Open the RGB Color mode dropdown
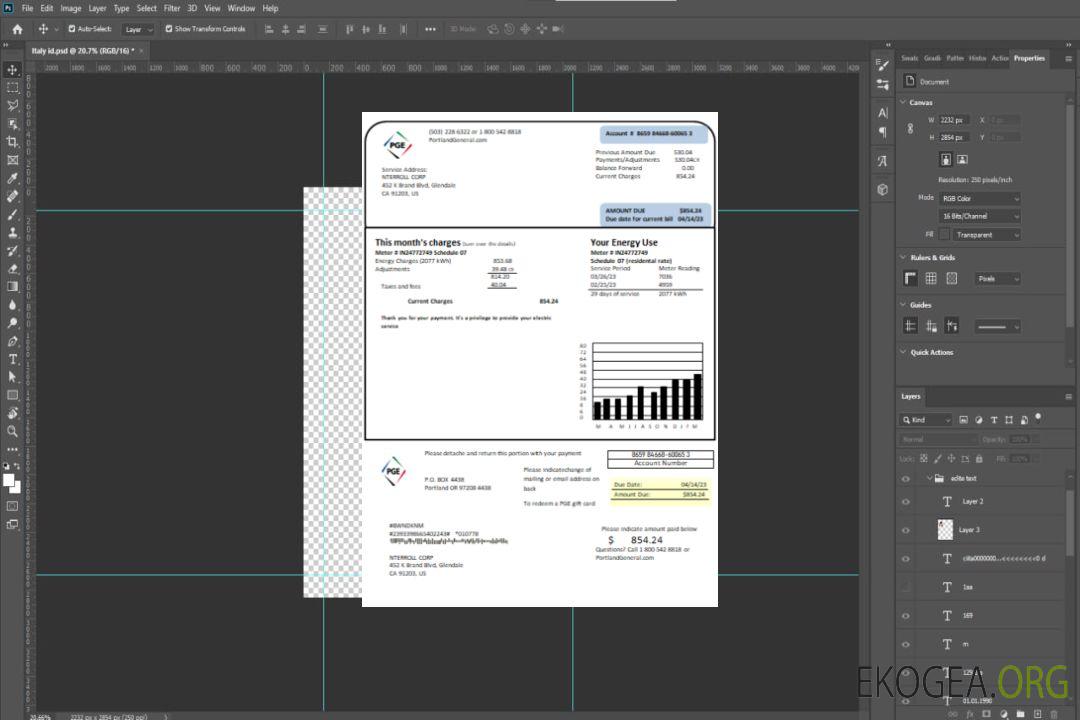This screenshot has height=720, width=1080. (x=979, y=198)
